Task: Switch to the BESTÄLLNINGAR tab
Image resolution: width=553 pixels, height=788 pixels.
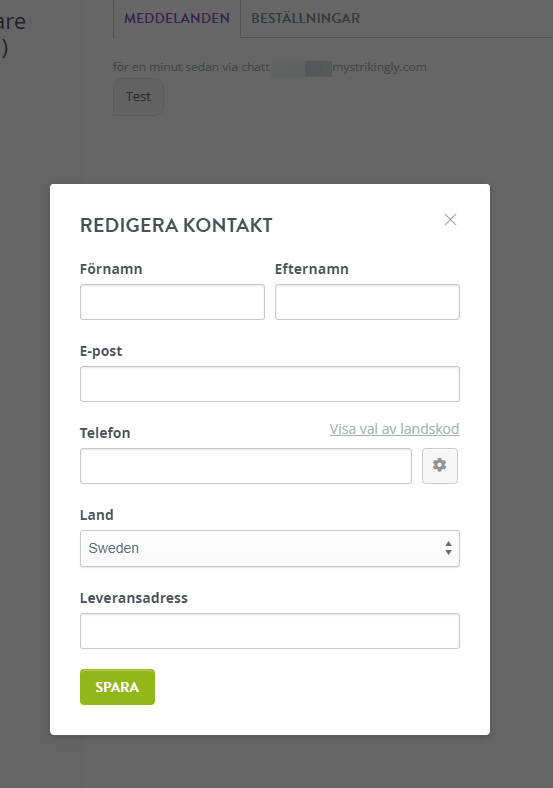Action: pos(305,19)
